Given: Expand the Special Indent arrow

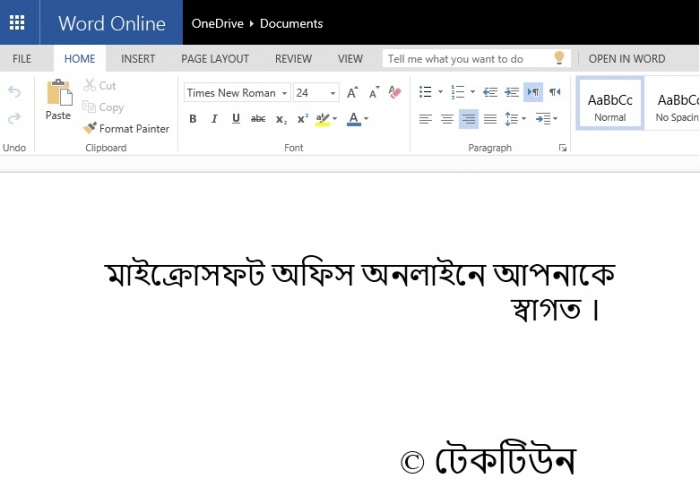Looking at the screenshot, I should [x=555, y=119].
